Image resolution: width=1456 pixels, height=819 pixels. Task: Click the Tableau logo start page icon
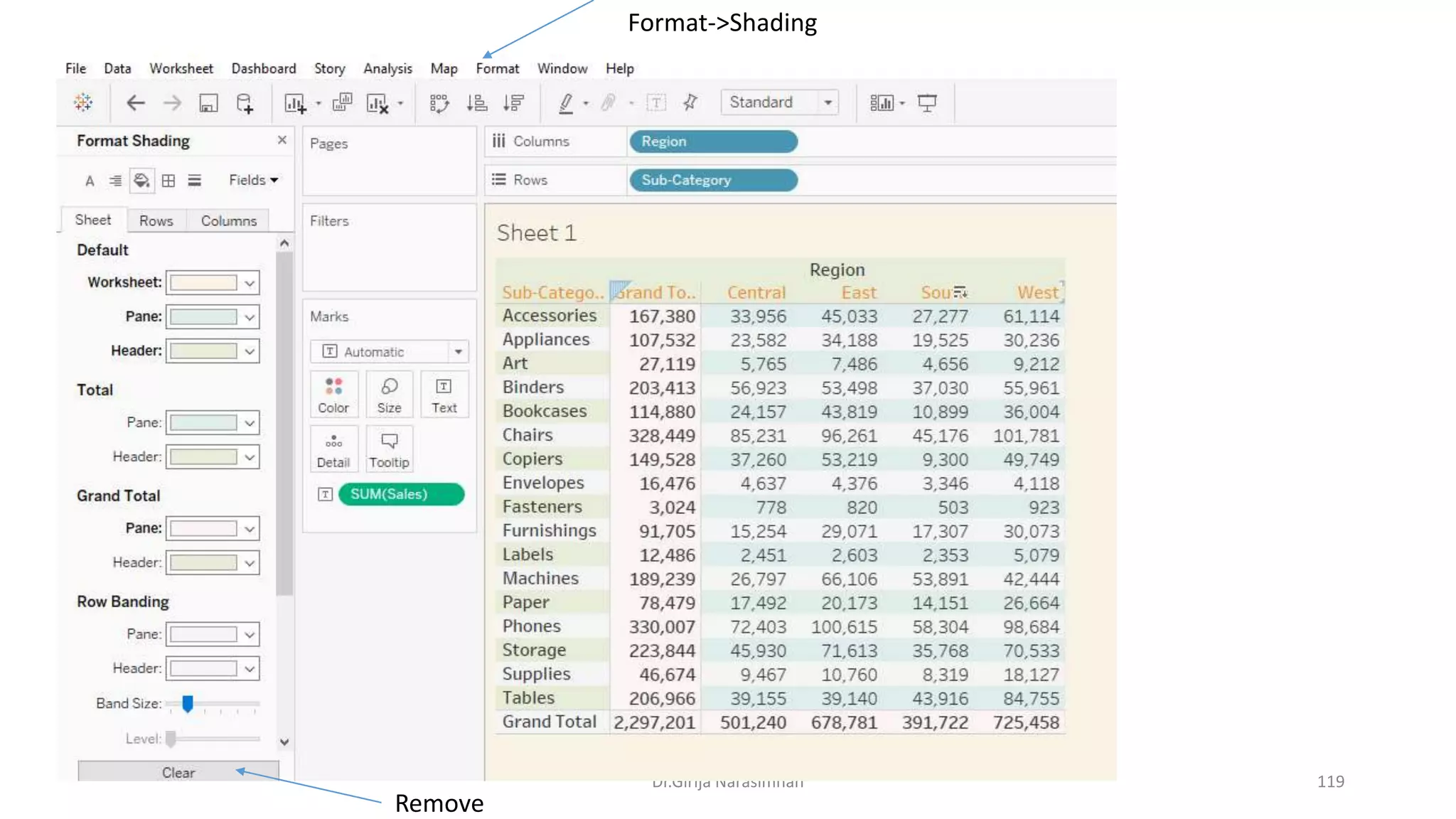[83, 103]
